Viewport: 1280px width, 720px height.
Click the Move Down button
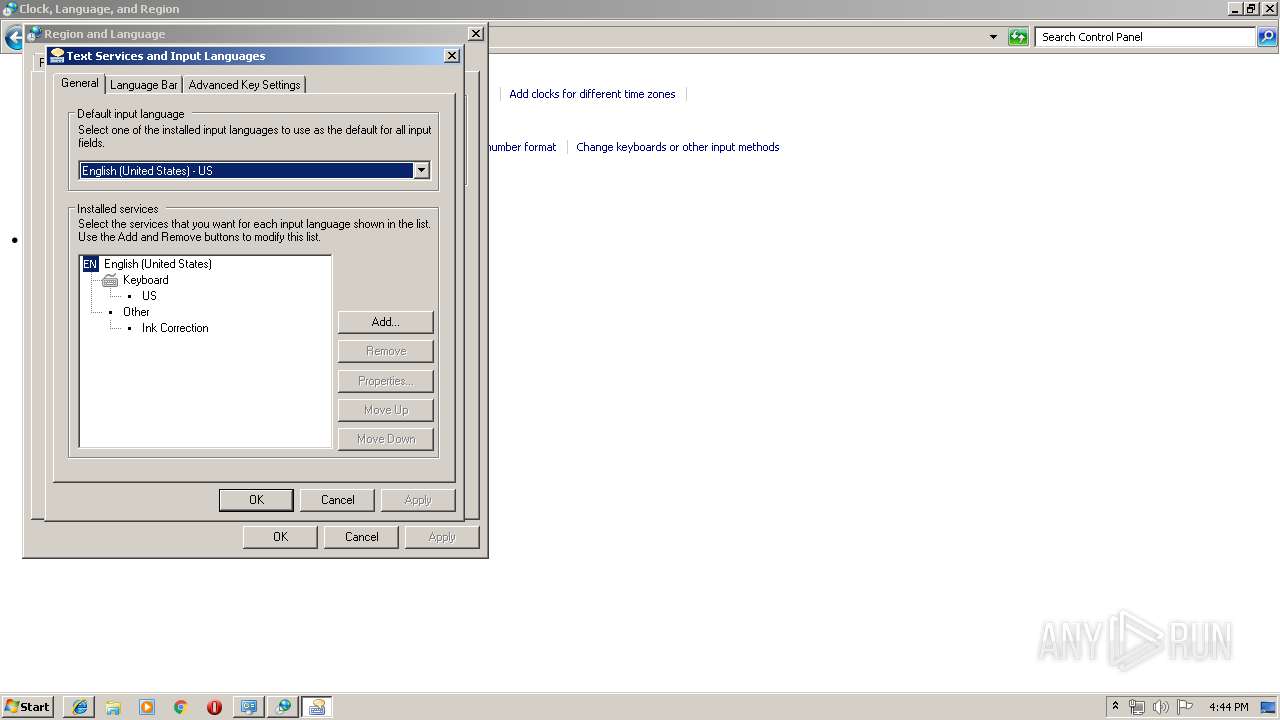point(386,439)
